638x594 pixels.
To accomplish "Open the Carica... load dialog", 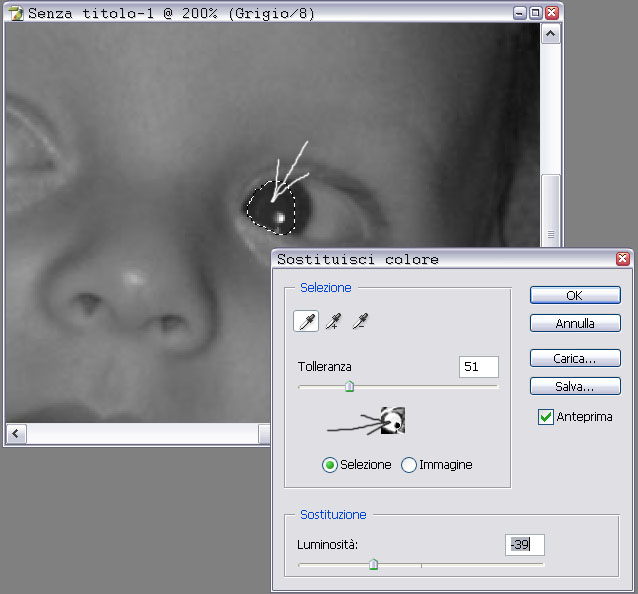I will pyautogui.click(x=575, y=358).
